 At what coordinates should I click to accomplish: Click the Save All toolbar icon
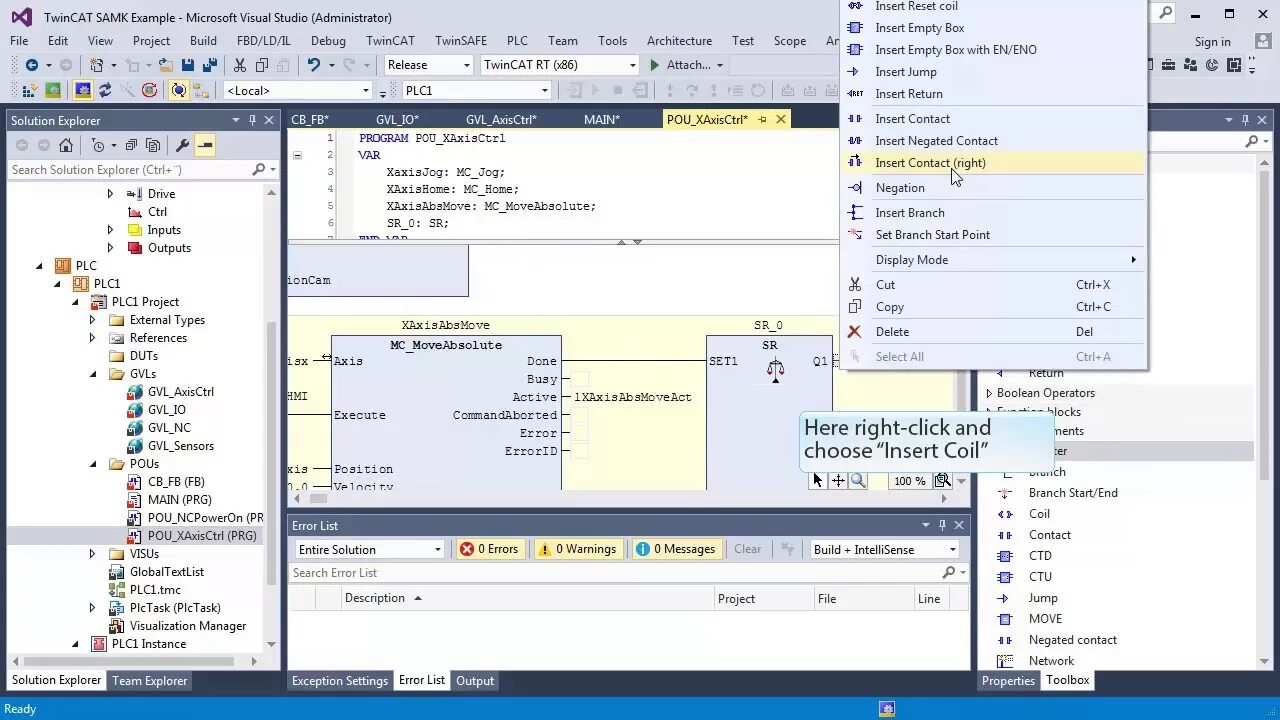210,65
